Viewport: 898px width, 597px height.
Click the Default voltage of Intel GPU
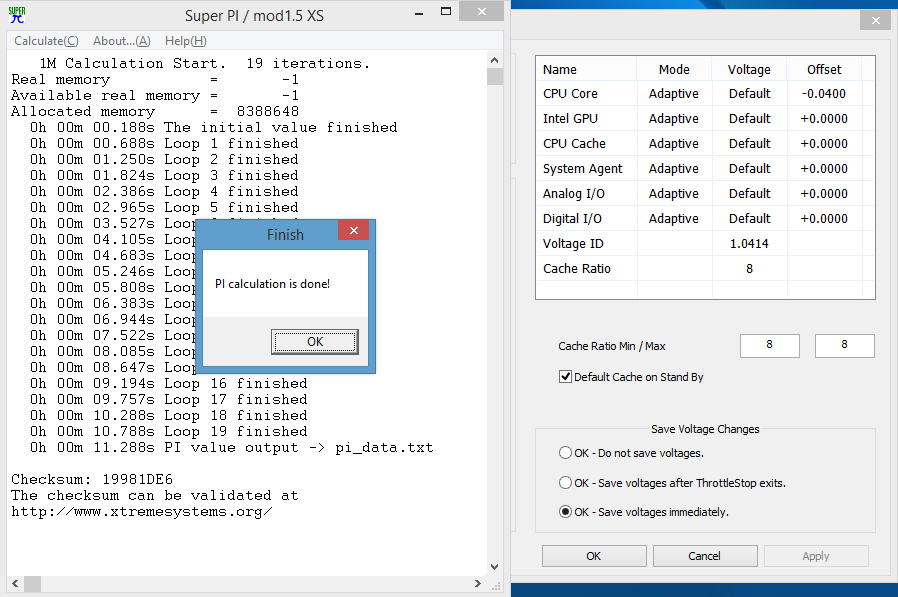point(749,119)
